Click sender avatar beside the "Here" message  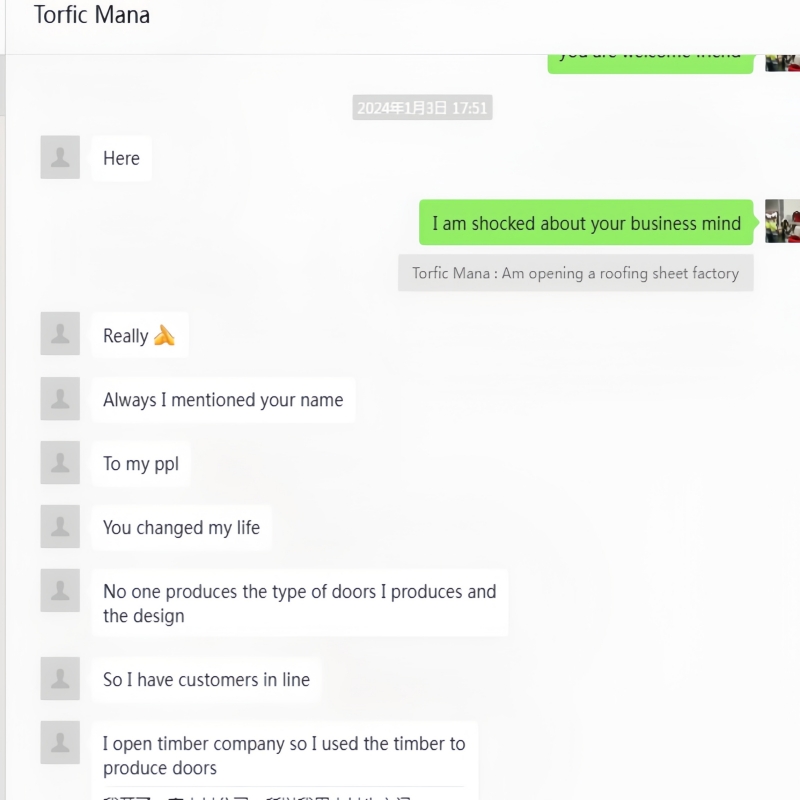point(60,158)
